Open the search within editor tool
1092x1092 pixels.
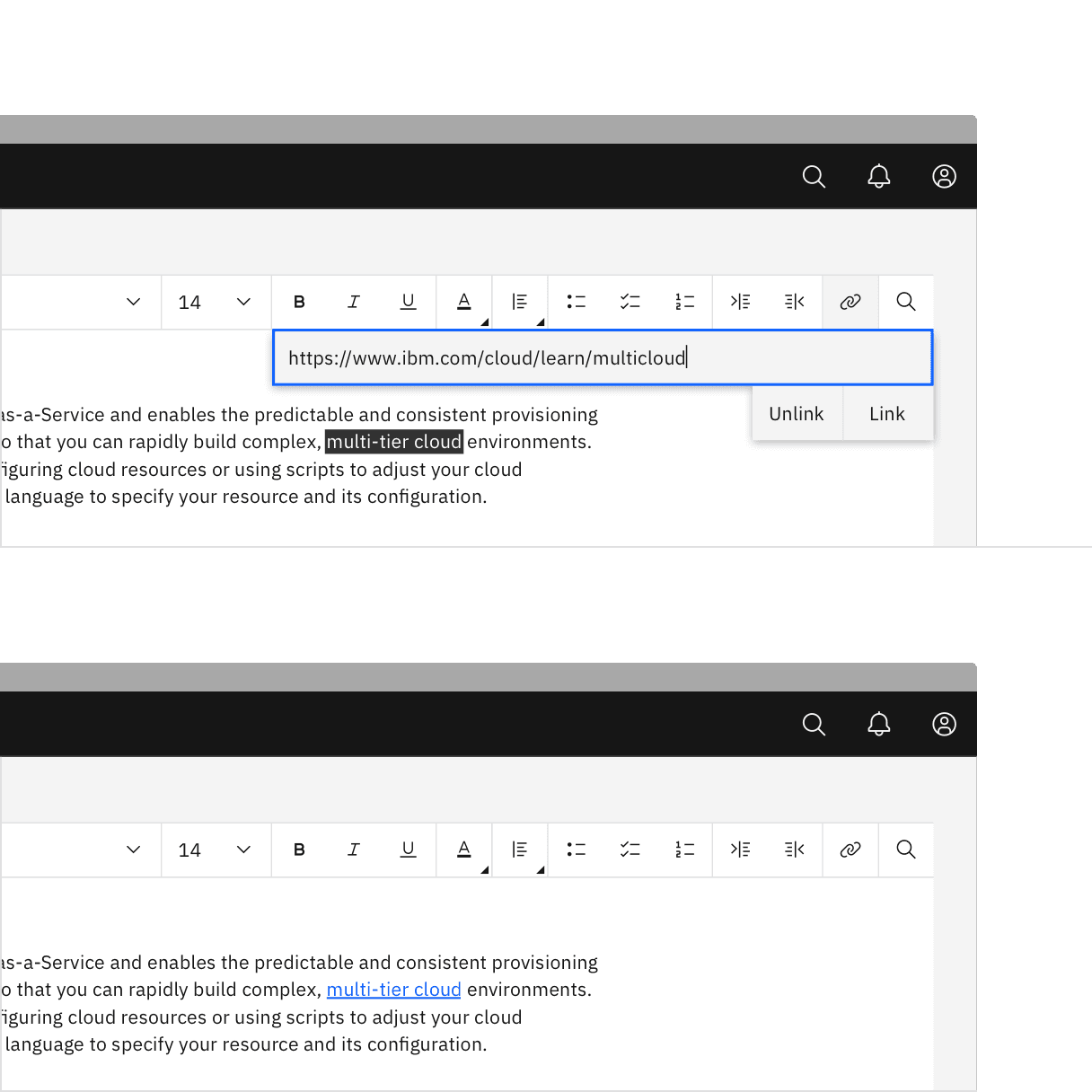(x=905, y=302)
